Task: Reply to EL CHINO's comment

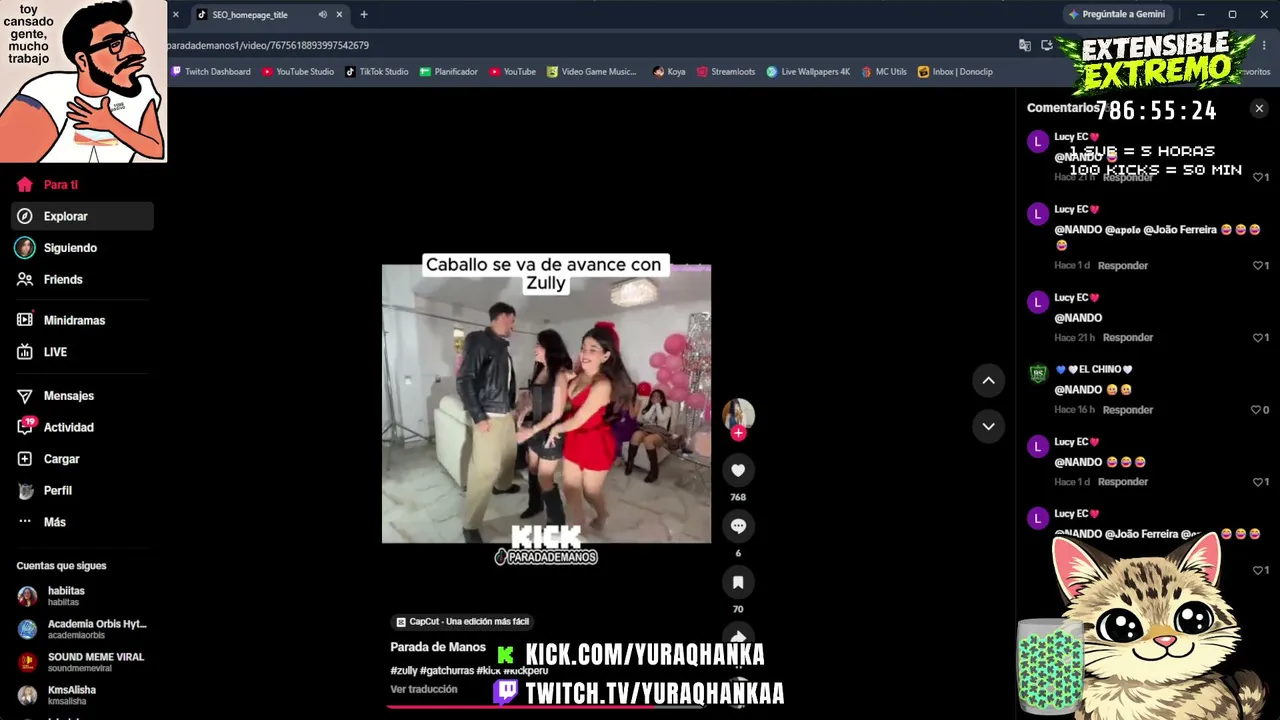Action: click(1128, 410)
